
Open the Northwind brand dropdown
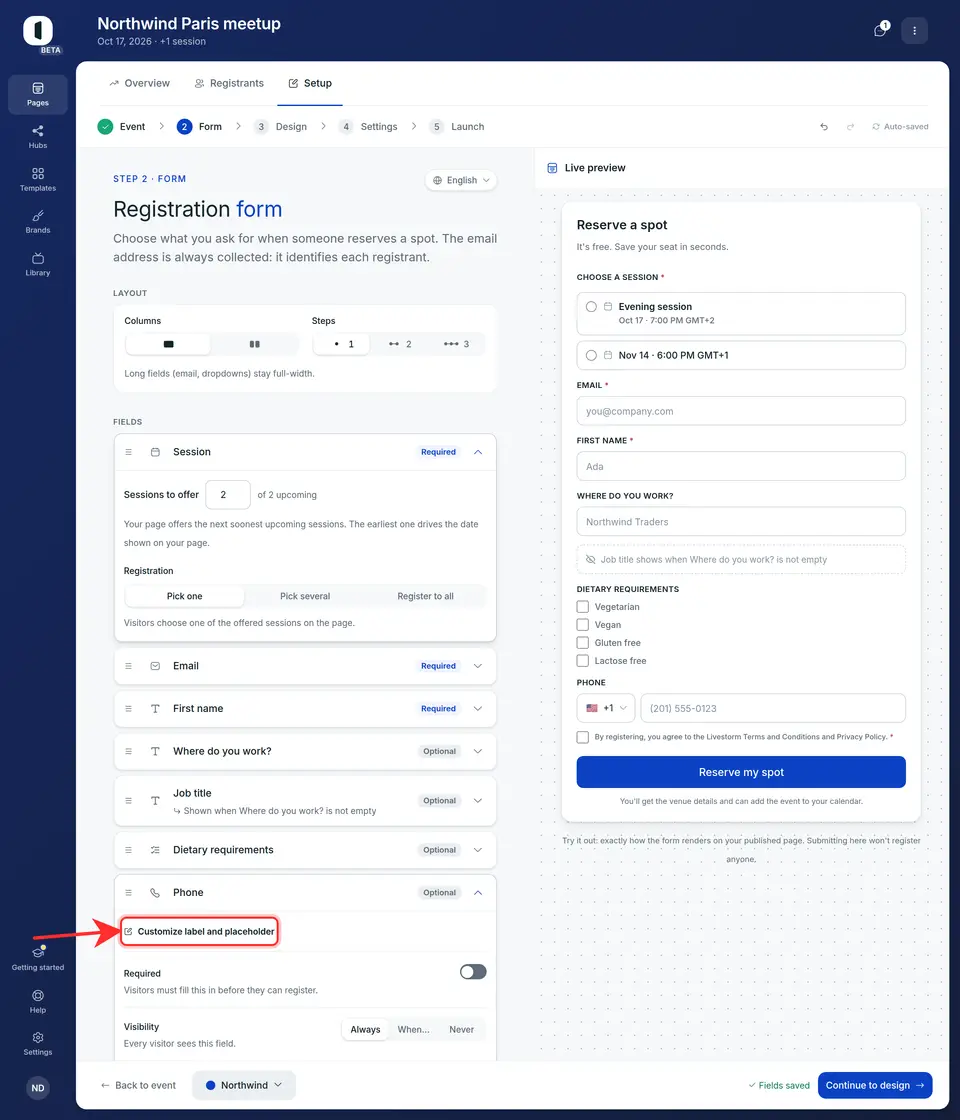coord(244,1085)
